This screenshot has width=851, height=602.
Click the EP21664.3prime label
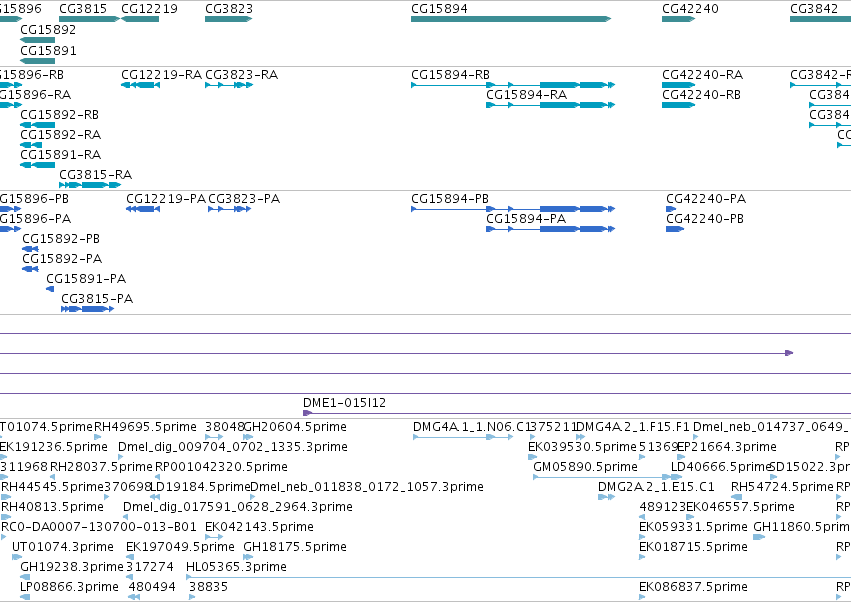coord(727,447)
